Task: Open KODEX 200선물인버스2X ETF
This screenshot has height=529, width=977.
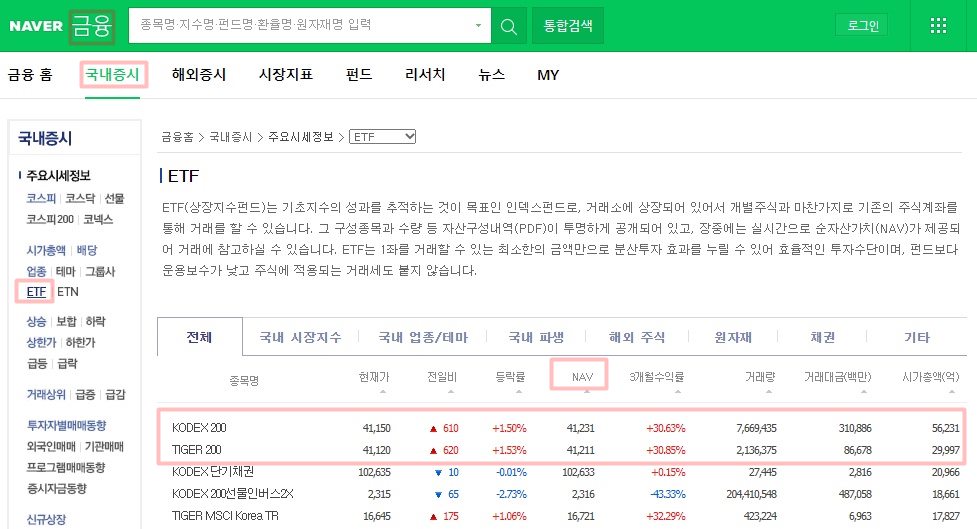Action: click(x=232, y=494)
